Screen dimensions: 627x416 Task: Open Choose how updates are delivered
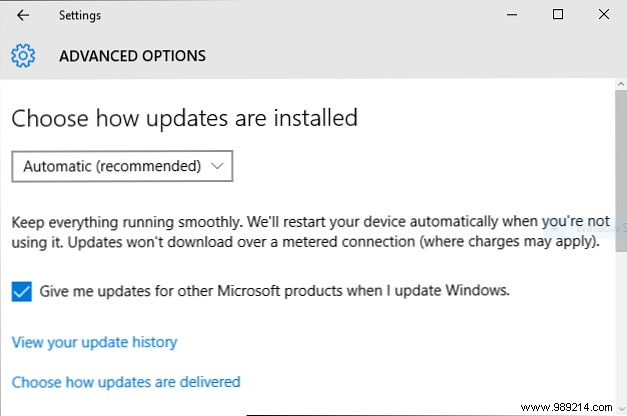[x=126, y=381]
